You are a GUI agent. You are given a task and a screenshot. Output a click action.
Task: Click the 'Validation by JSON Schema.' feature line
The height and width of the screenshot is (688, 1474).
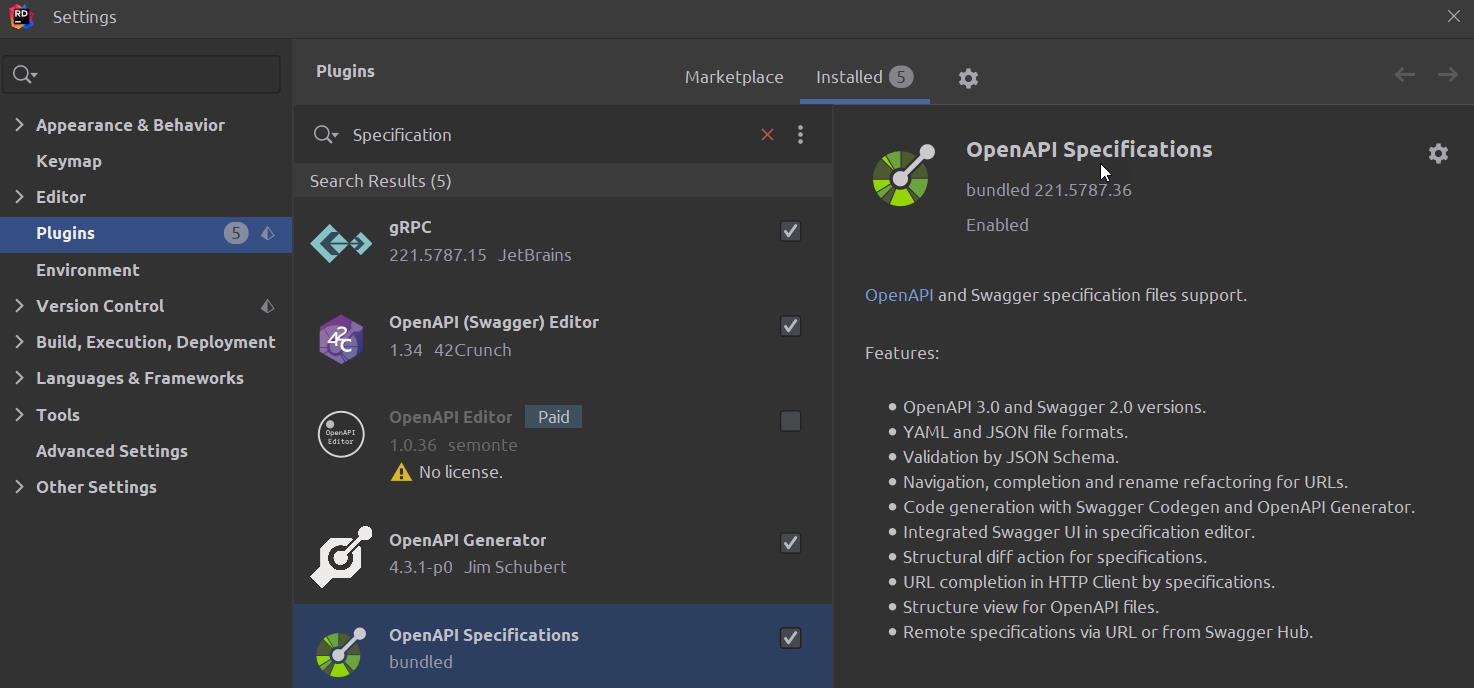(1011, 457)
